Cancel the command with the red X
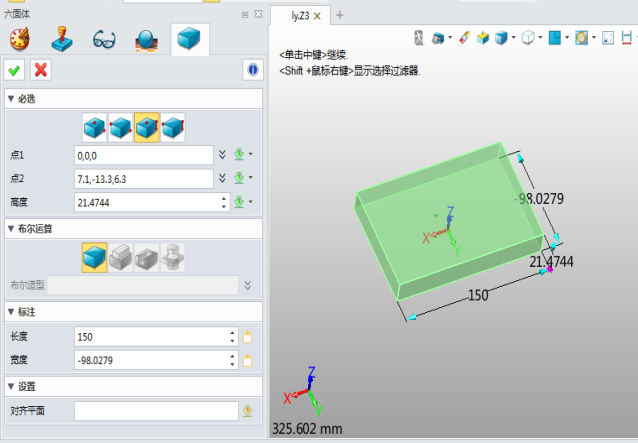This screenshot has width=638, height=443. click(41, 69)
